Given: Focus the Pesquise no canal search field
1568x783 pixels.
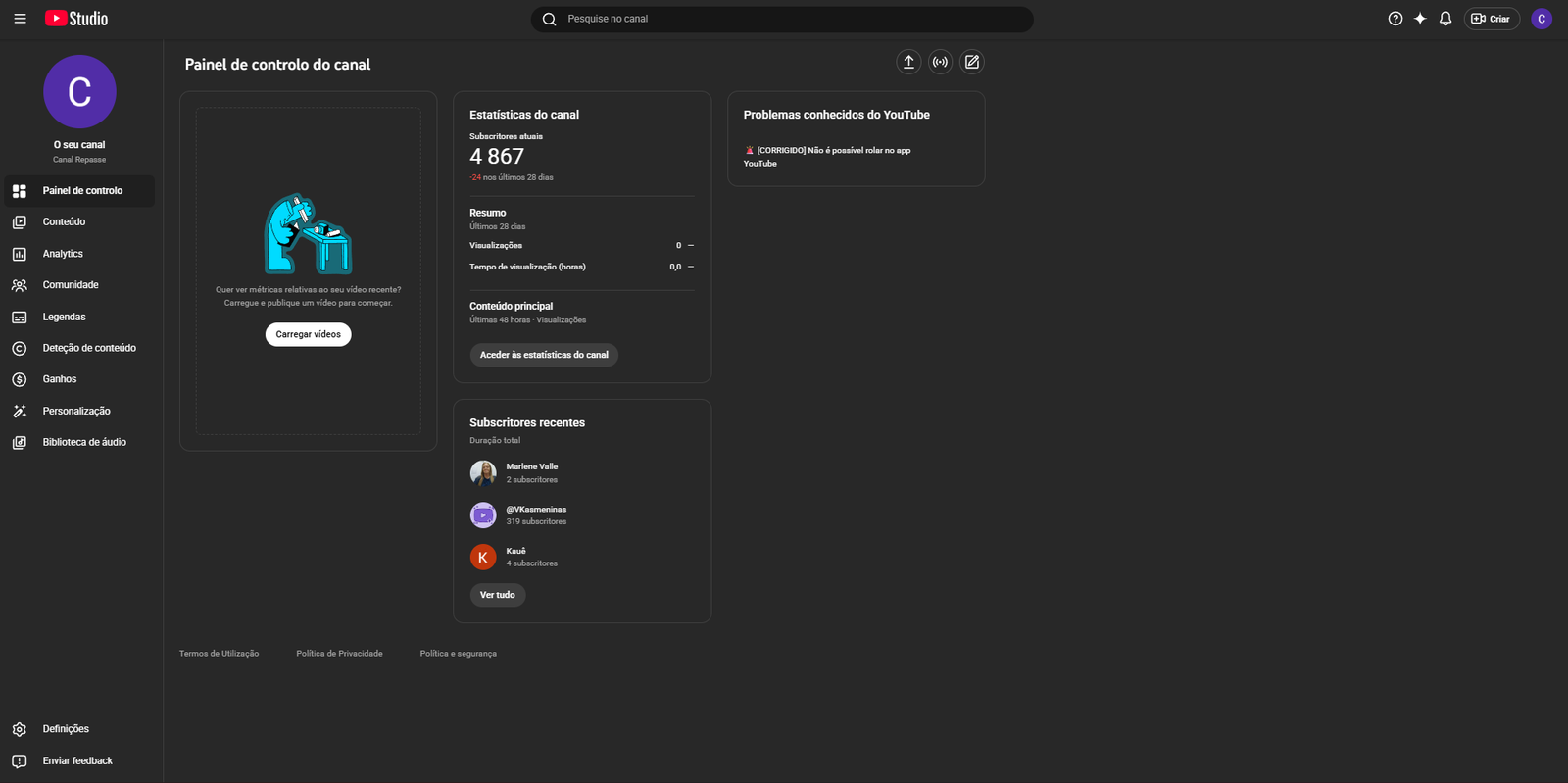Looking at the screenshot, I should pos(782,19).
